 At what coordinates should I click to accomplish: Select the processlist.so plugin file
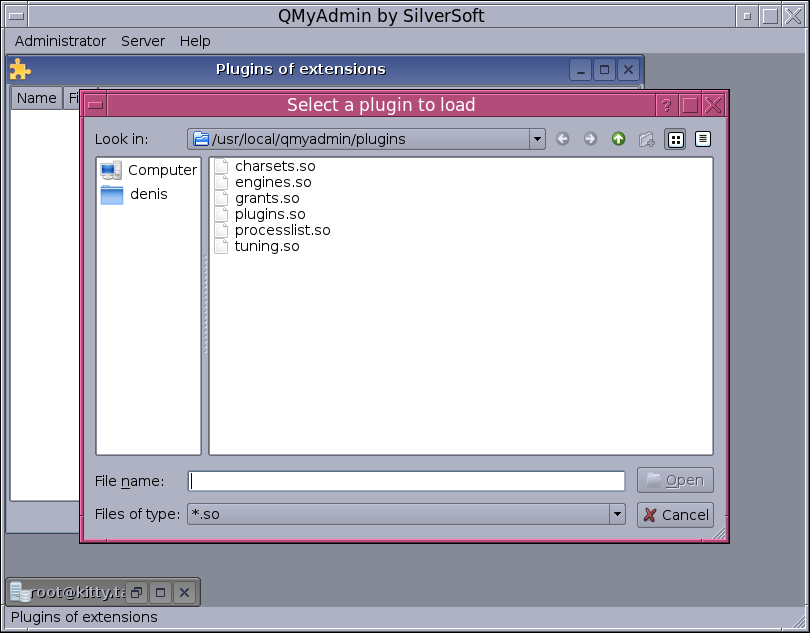[282, 230]
